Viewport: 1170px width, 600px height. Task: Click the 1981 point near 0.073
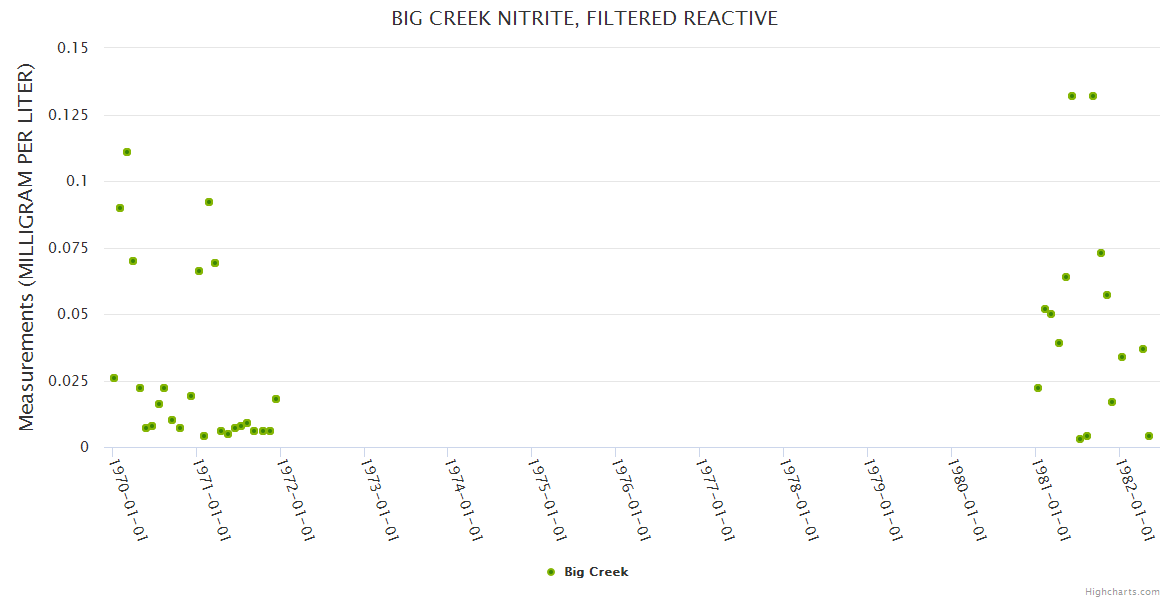(1101, 253)
